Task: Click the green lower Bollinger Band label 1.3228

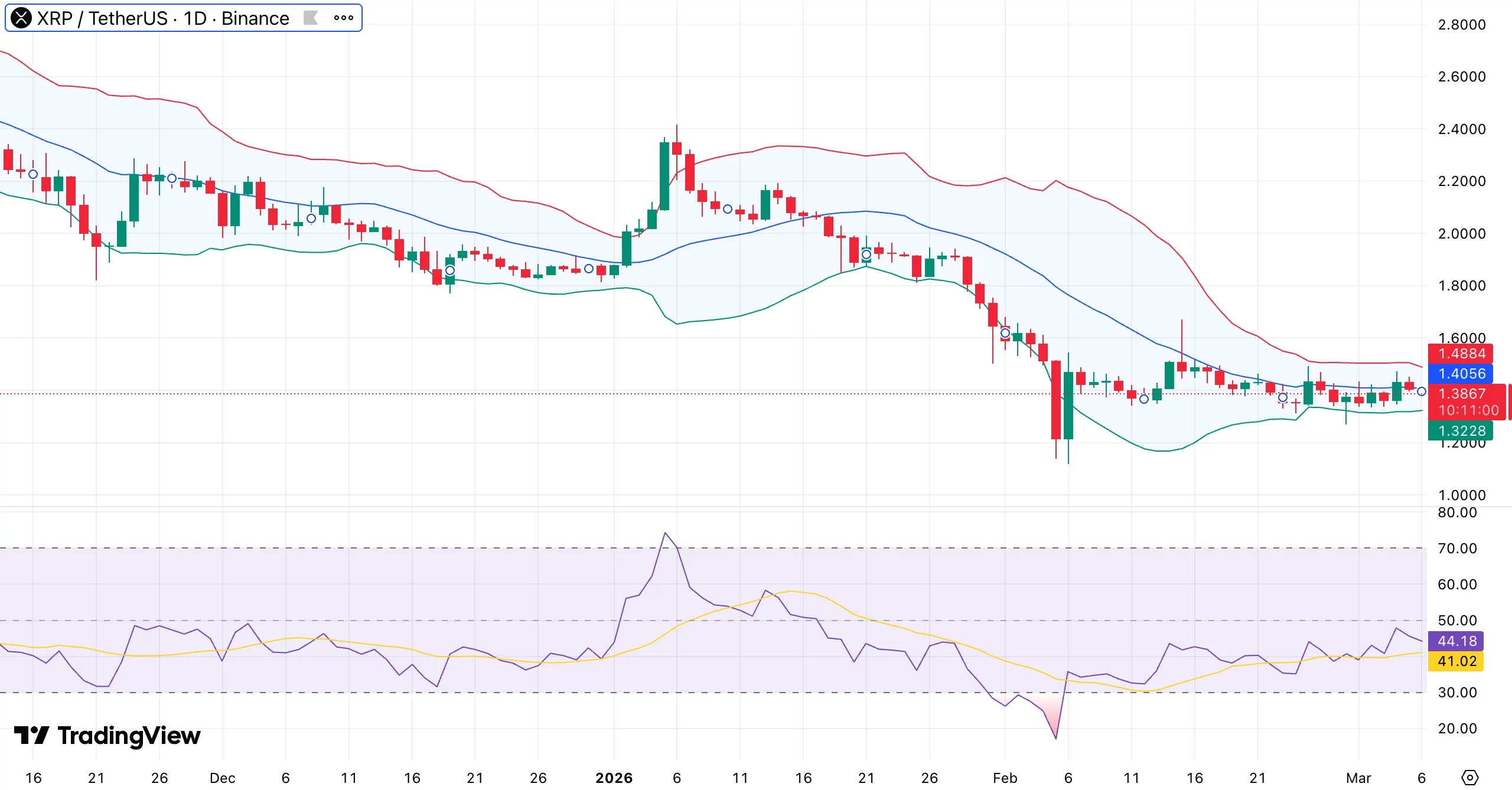Action: pos(1464,431)
